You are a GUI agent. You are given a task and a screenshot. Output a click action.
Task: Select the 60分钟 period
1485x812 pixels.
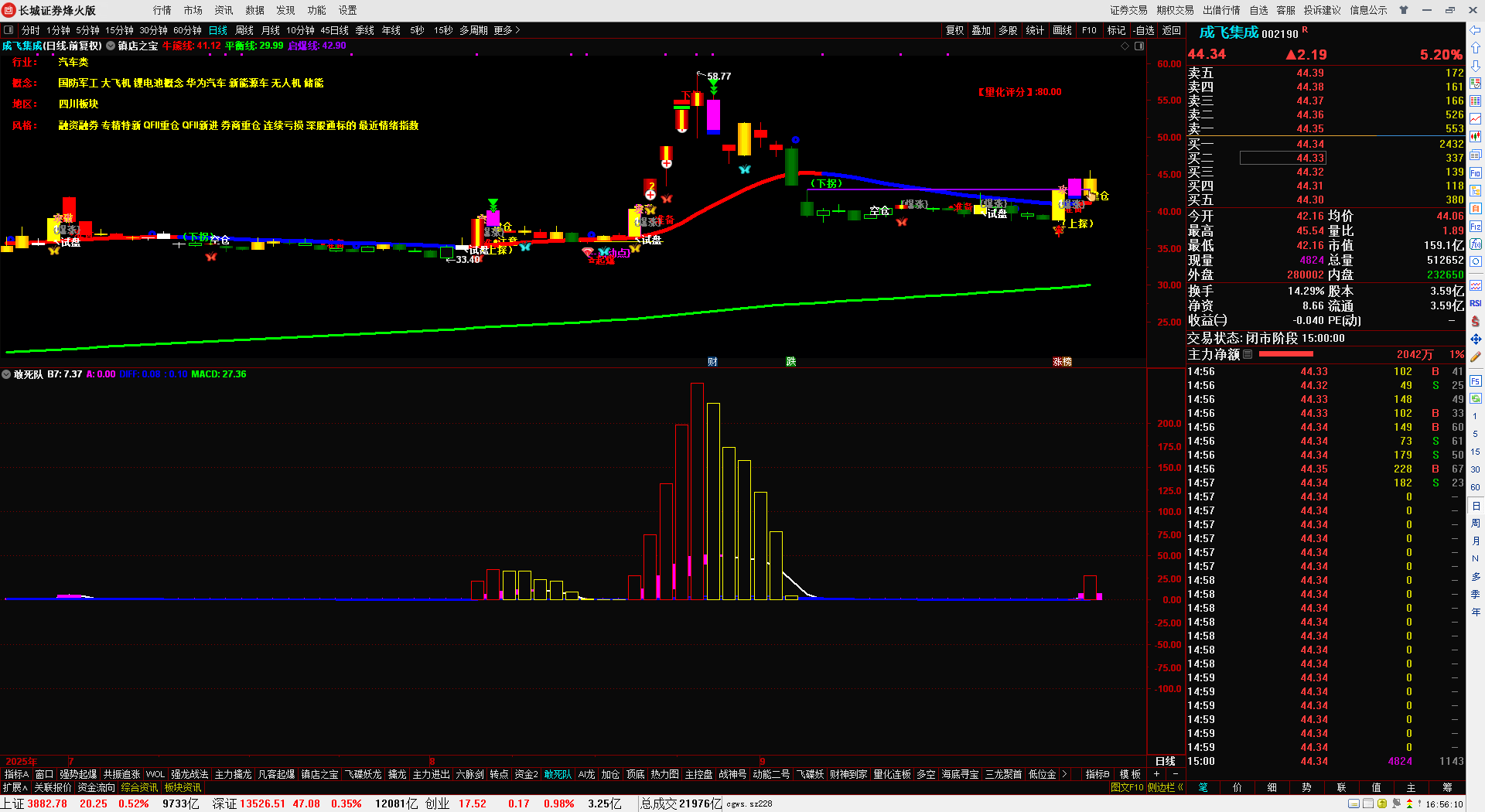[x=187, y=30]
